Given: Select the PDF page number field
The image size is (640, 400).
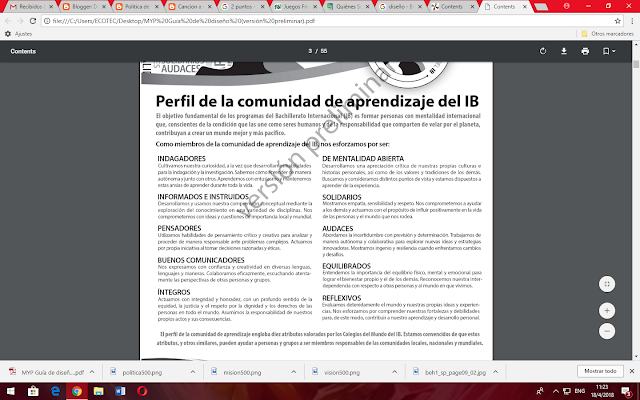Looking at the screenshot, I should [x=310, y=51].
